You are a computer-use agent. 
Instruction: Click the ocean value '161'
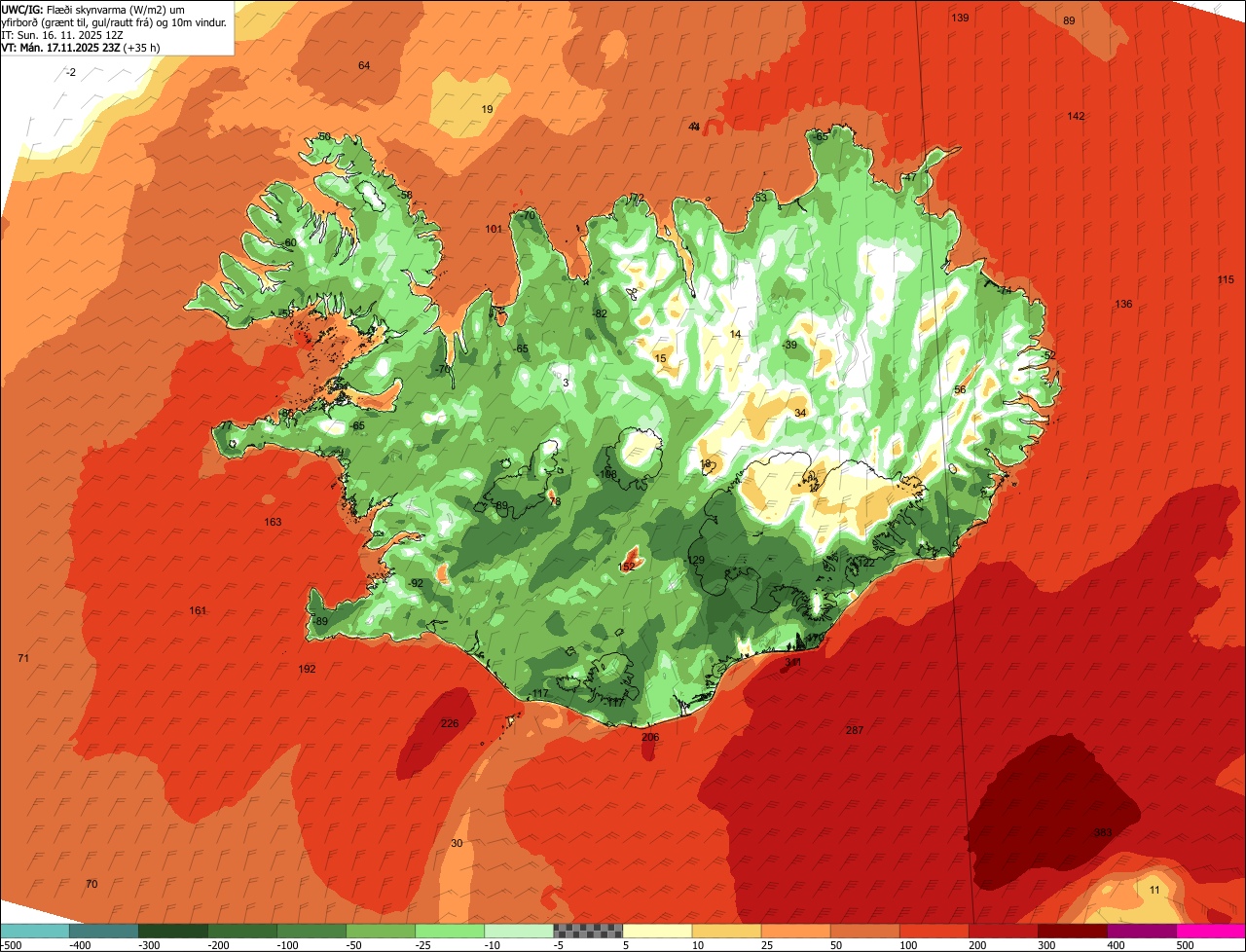(198, 610)
